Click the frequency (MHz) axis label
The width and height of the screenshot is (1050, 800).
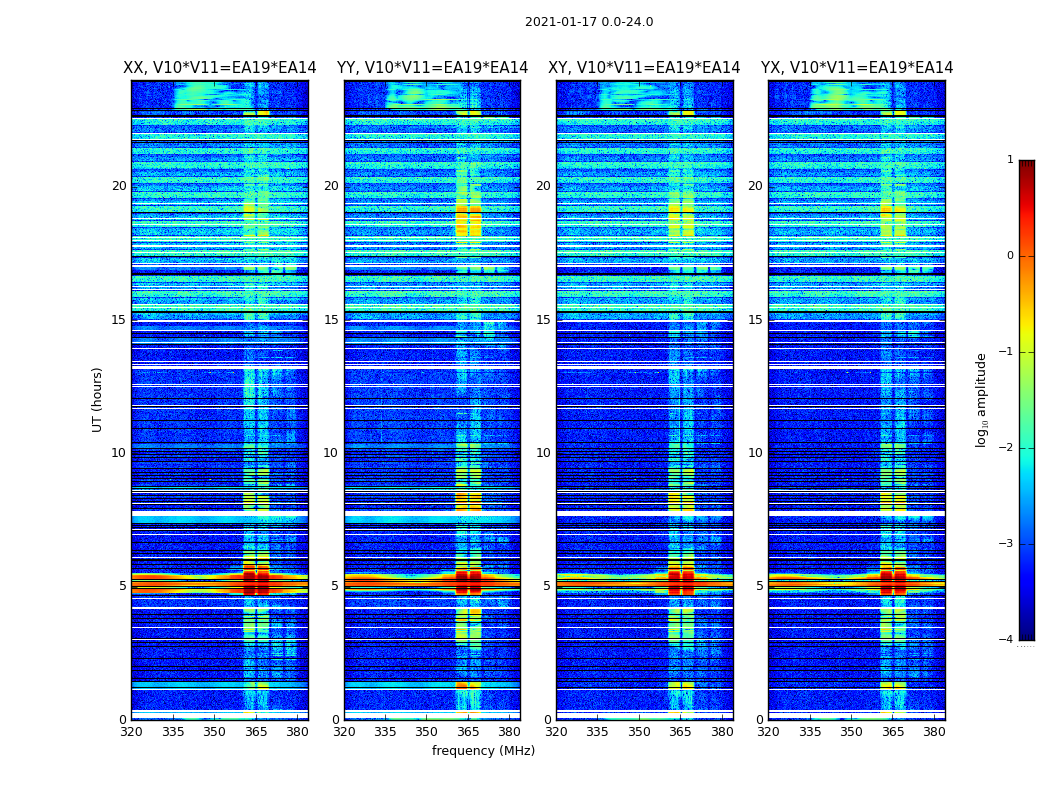point(483,750)
